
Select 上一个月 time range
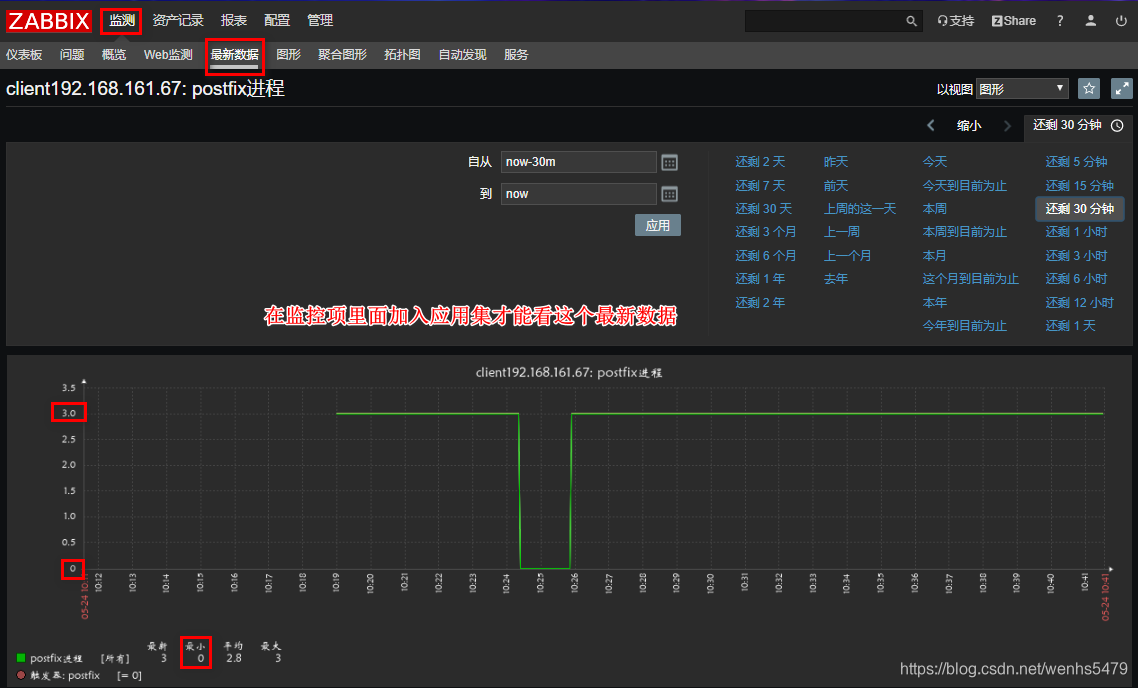tap(848, 255)
